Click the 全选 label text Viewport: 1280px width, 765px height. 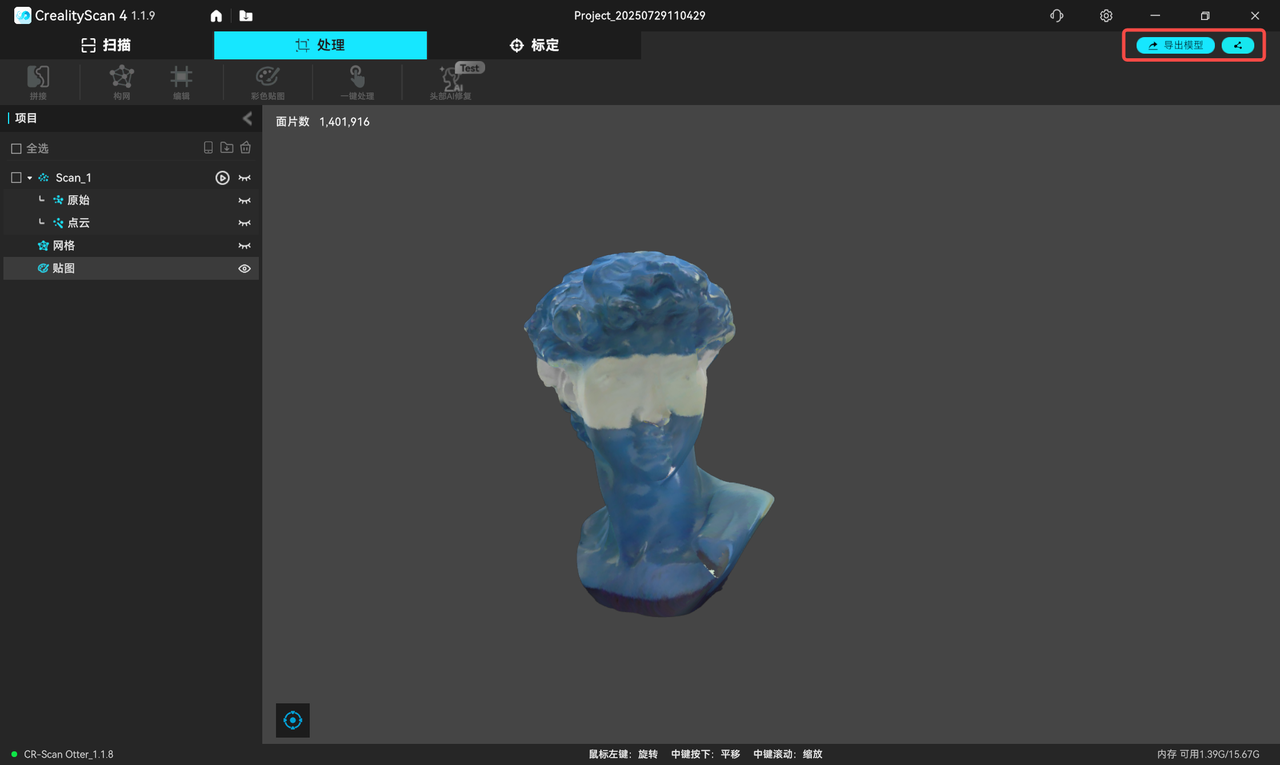pyautogui.click(x=37, y=148)
